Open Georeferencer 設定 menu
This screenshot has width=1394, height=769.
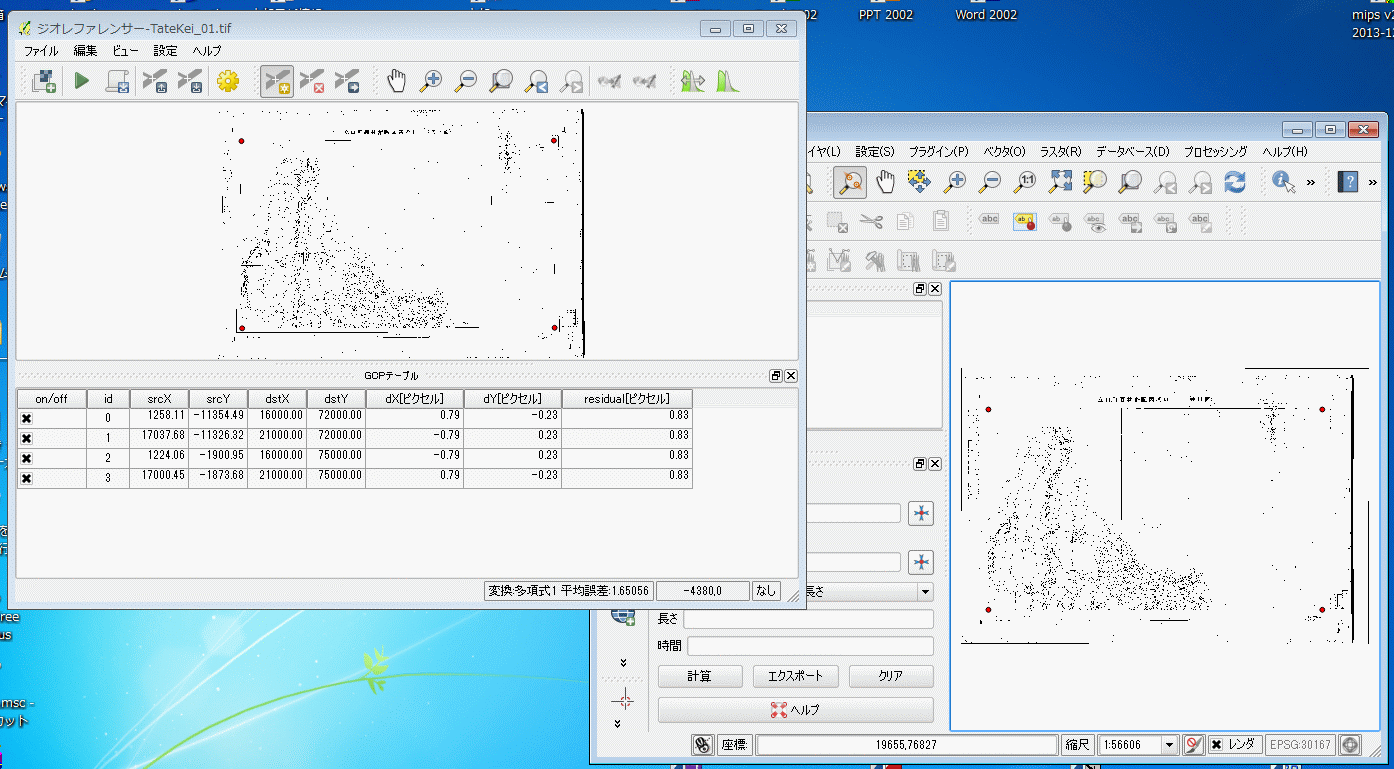point(165,51)
